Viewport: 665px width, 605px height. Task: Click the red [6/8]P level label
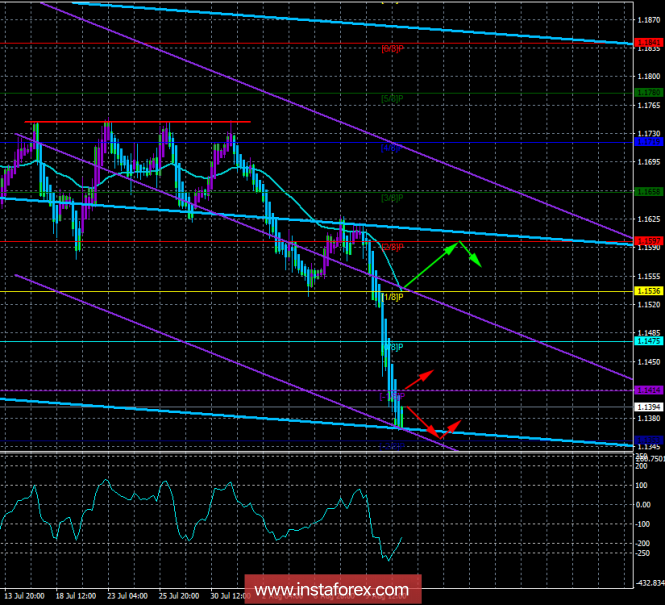click(x=391, y=48)
